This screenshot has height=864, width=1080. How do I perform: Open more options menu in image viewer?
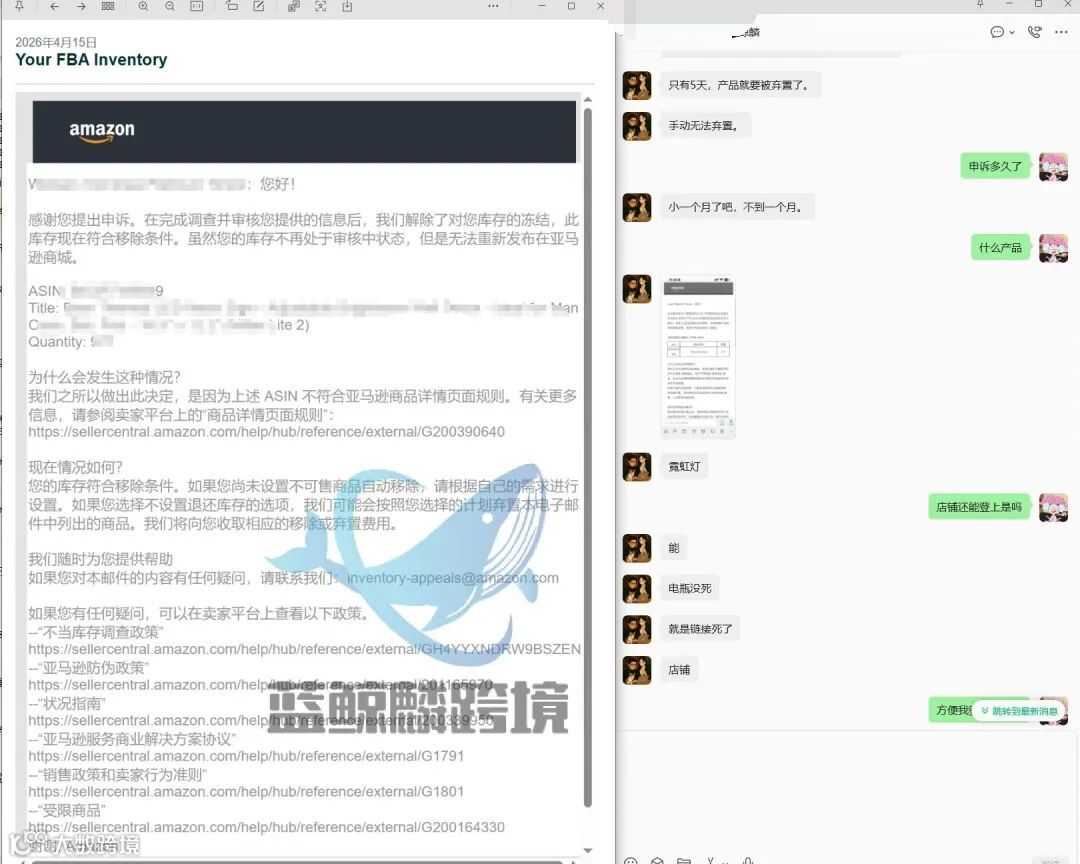493,6
